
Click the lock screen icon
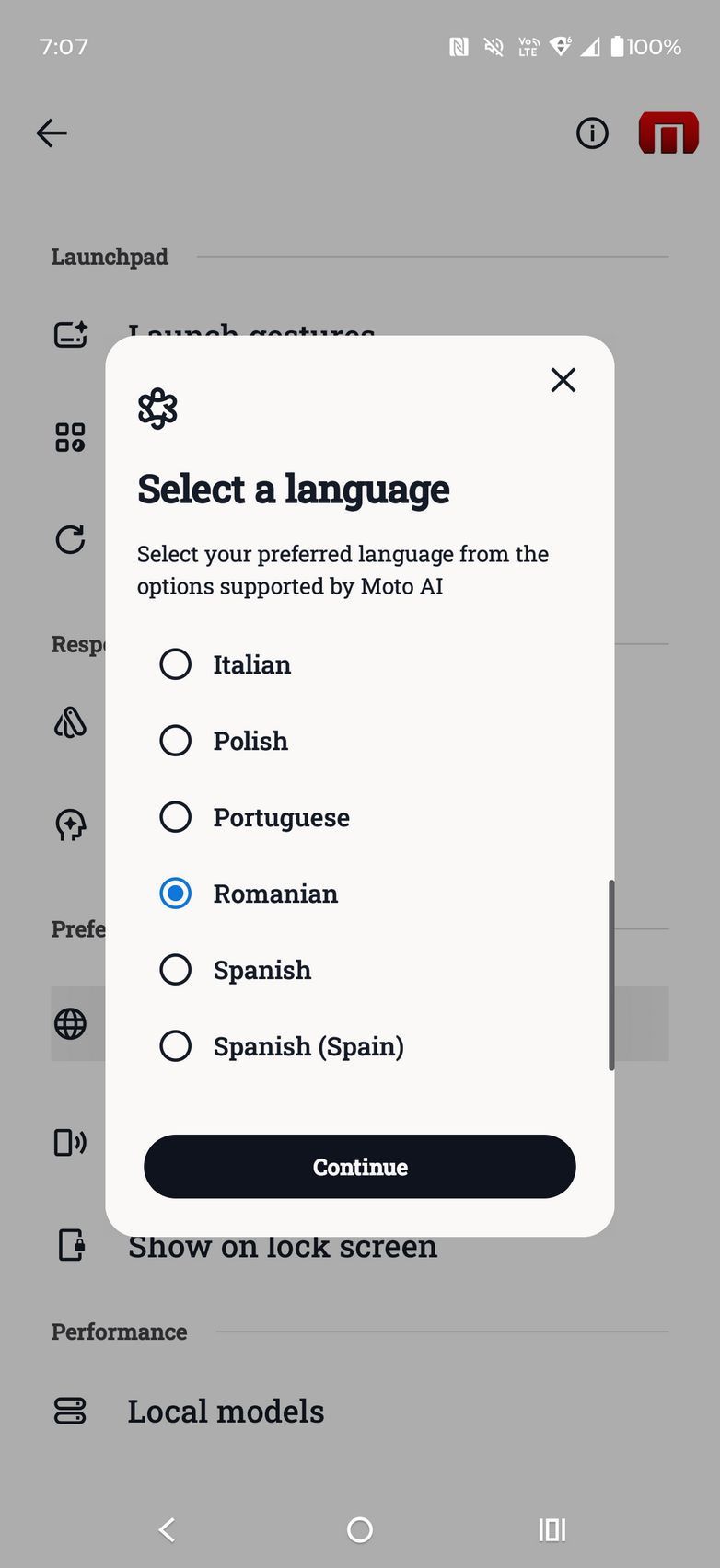(x=71, y=1245)
